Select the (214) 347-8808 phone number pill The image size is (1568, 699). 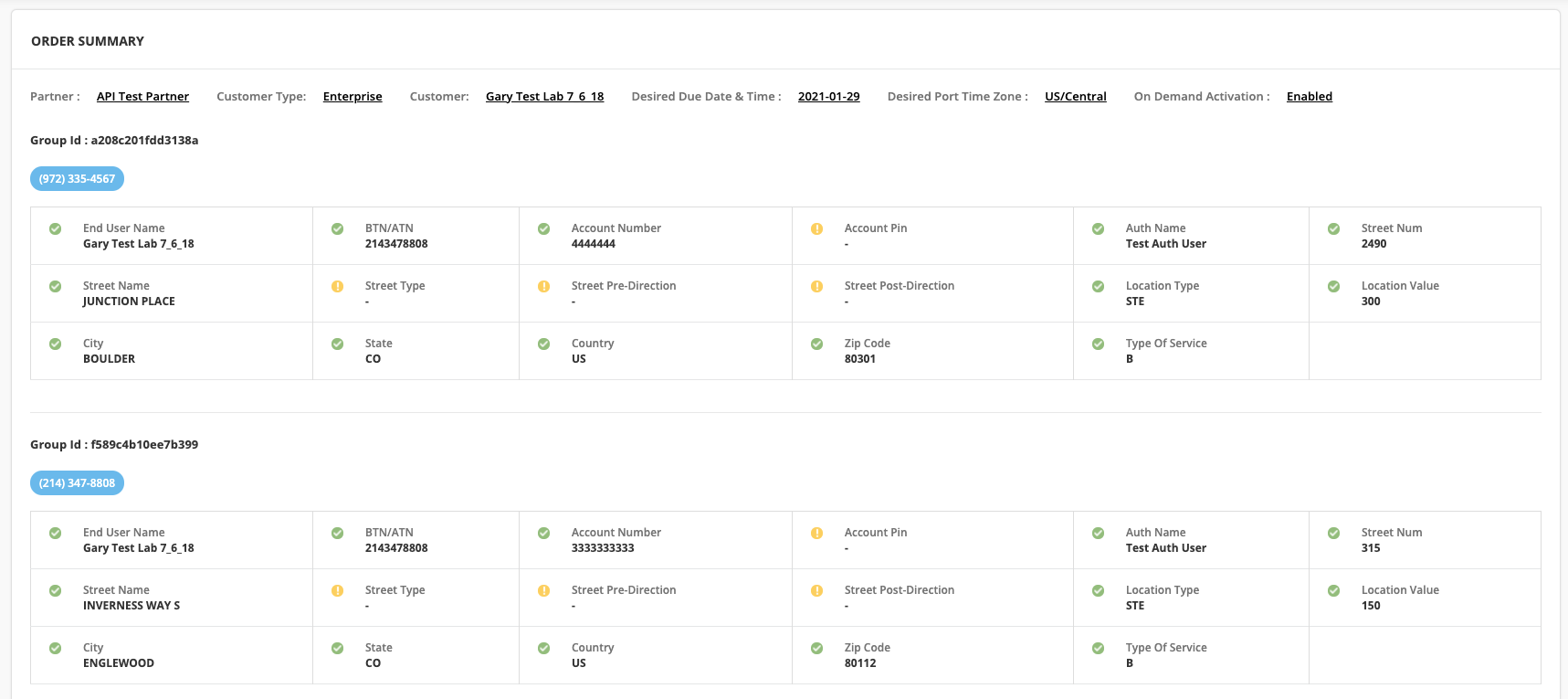(77, 482)
